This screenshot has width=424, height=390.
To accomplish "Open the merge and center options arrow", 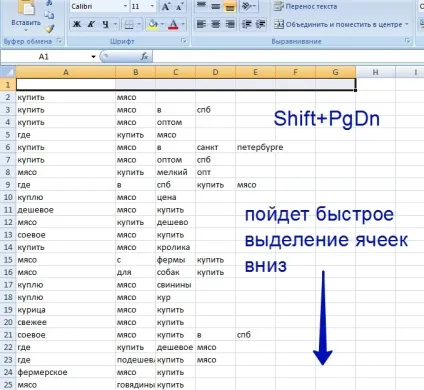I will click(407, 24).
